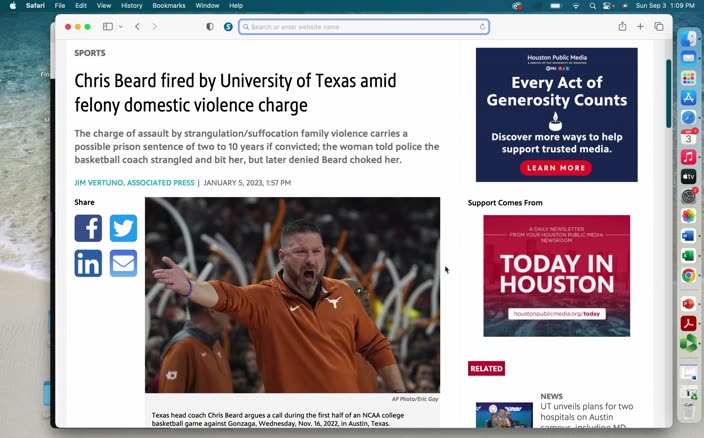Click the Learn More button

pyautogui.click(x=556, y=168)
